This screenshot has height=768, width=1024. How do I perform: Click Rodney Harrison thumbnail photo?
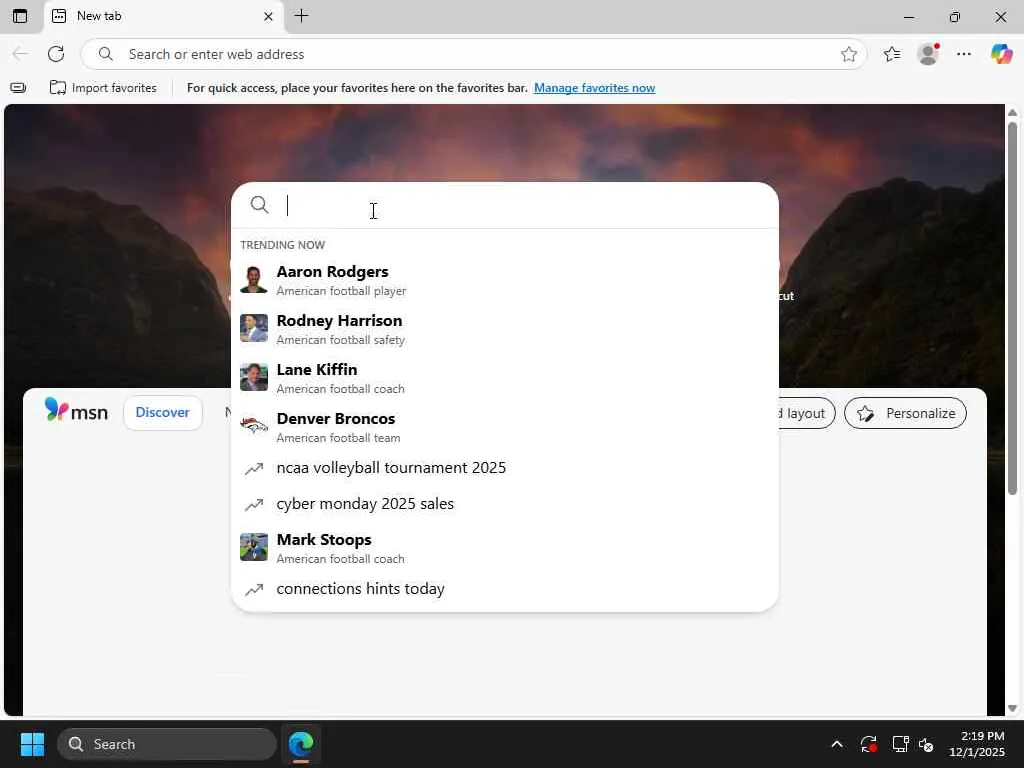tap(253, 328)
